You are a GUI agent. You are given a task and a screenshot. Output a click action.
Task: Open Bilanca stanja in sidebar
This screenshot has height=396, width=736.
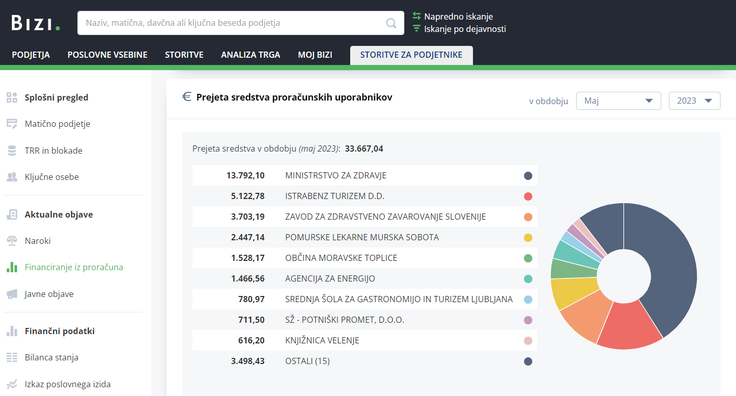(x=51, y=358)
